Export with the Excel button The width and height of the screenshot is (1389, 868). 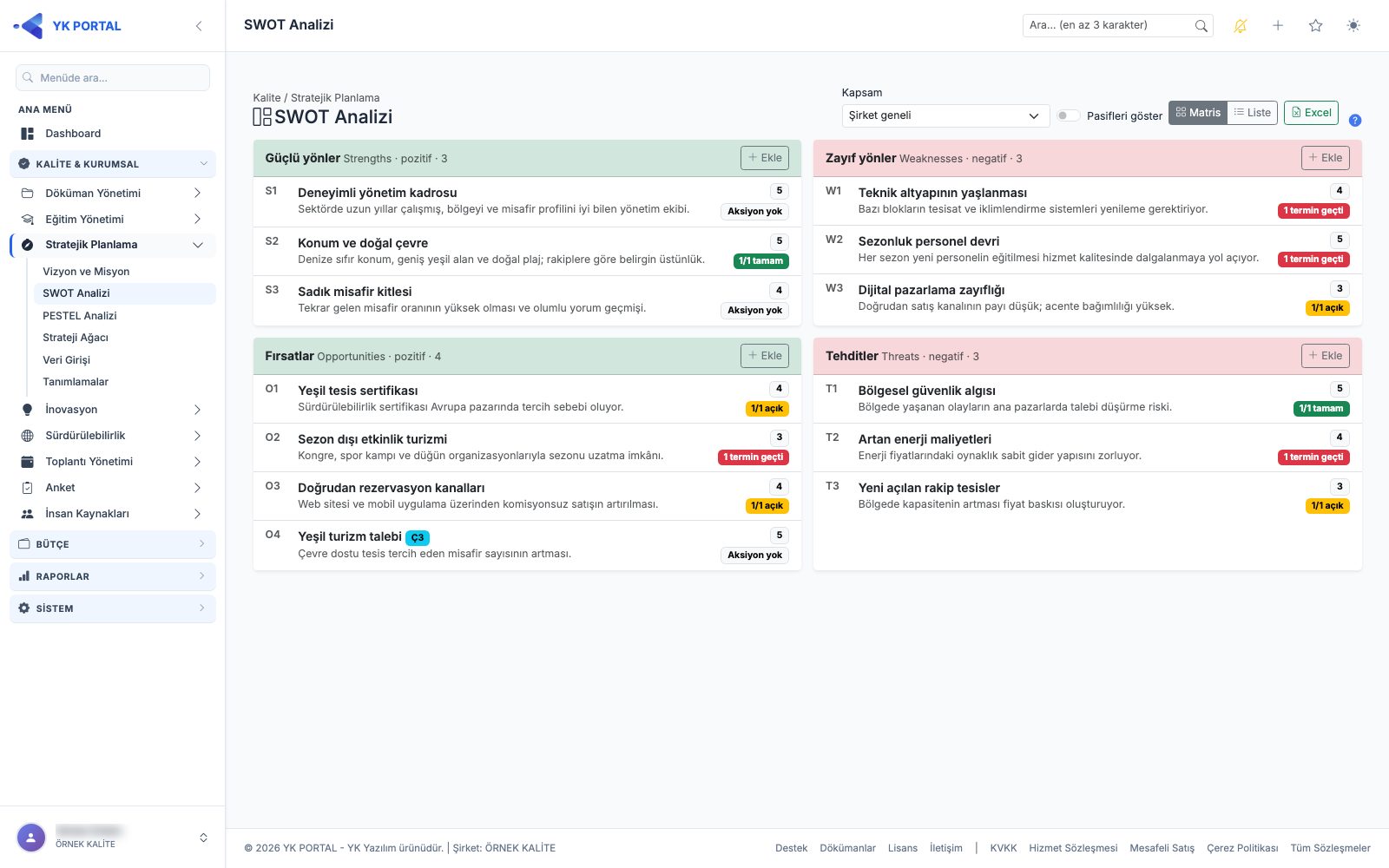tap(1311, 113)
